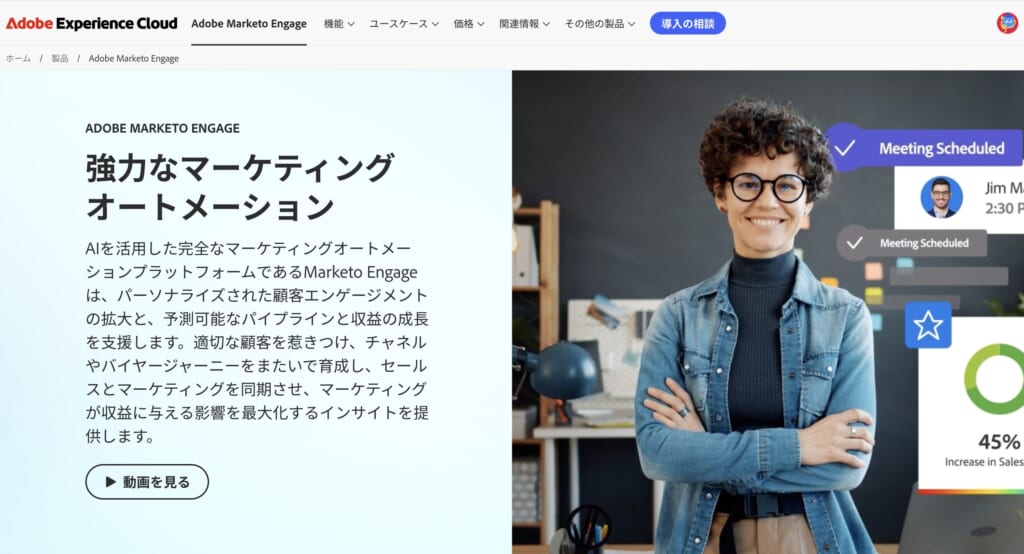The height and width of the screenshot is (554, 1024).
Task: Click the checkmark in gray Meeting Scheduled badge
Action: tap(854, 243)
